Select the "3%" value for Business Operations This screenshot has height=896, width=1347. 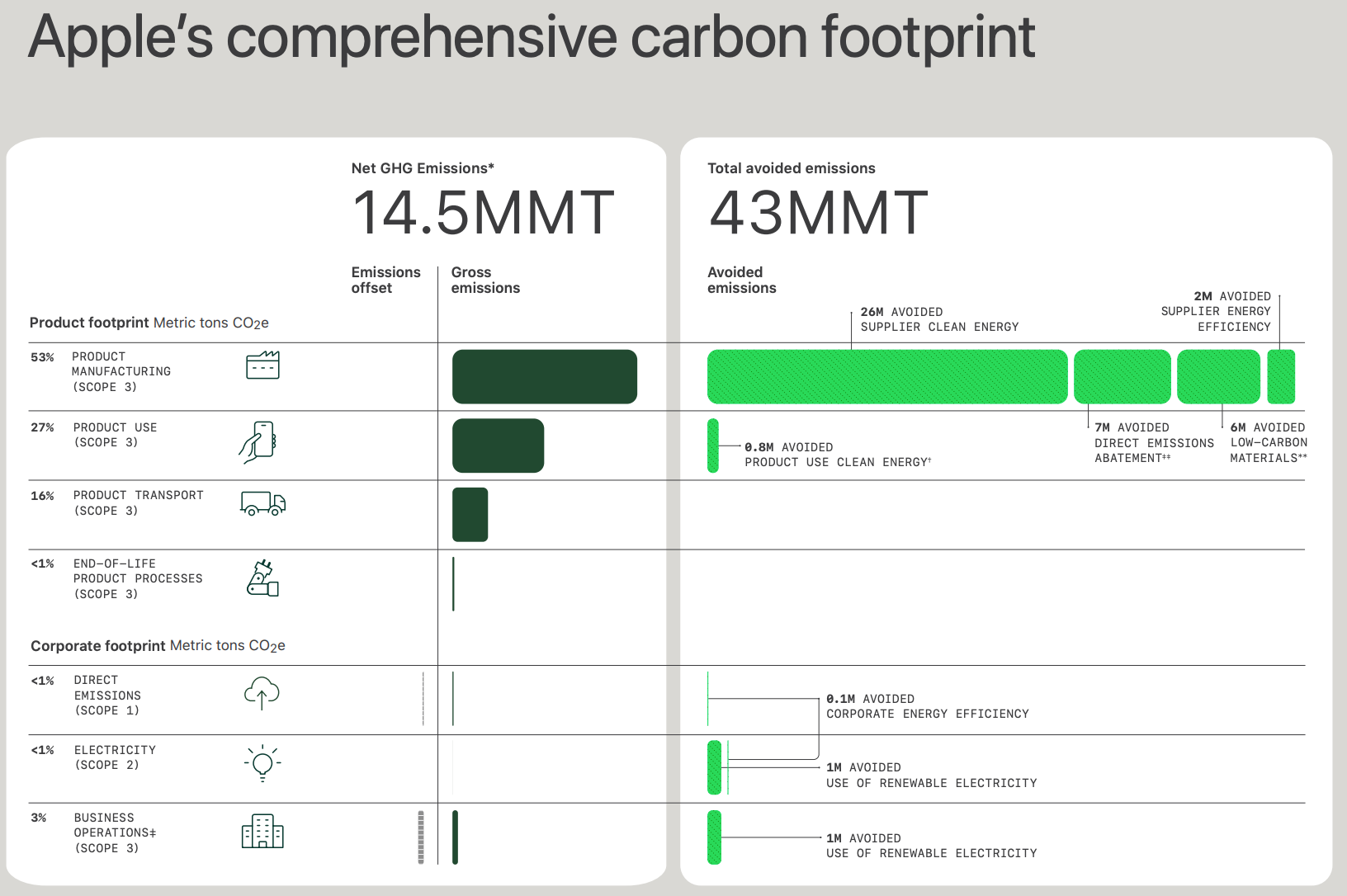(x=39, y=818)
